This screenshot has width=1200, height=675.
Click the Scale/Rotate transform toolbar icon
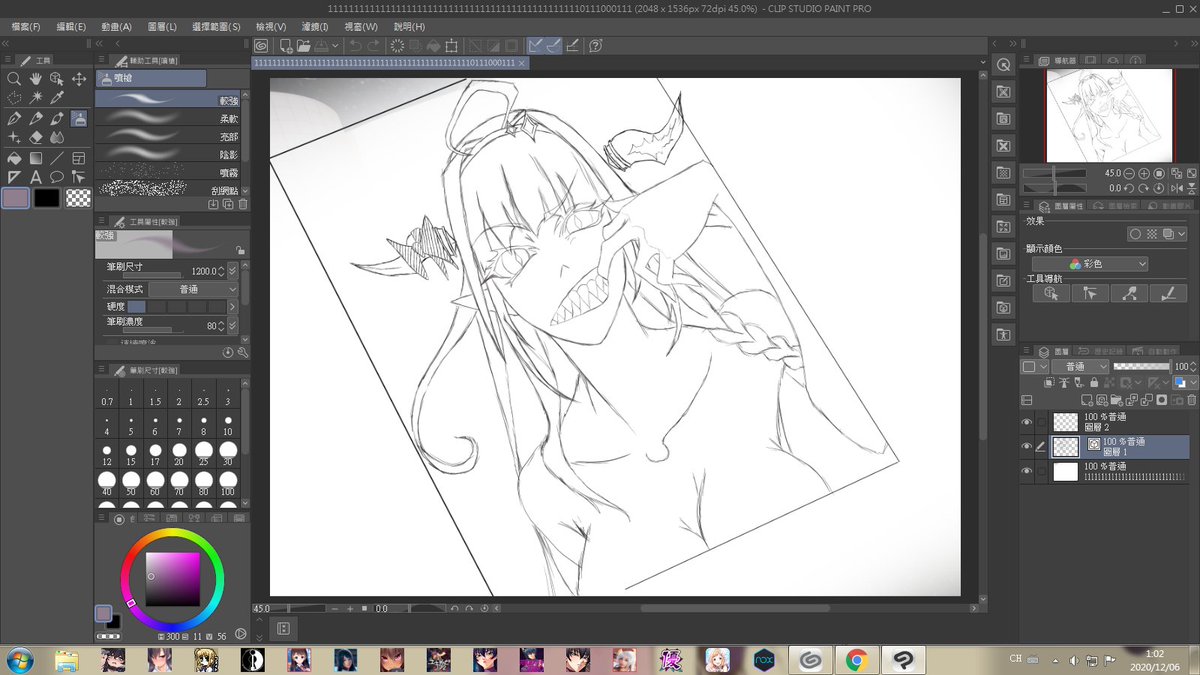452,45
